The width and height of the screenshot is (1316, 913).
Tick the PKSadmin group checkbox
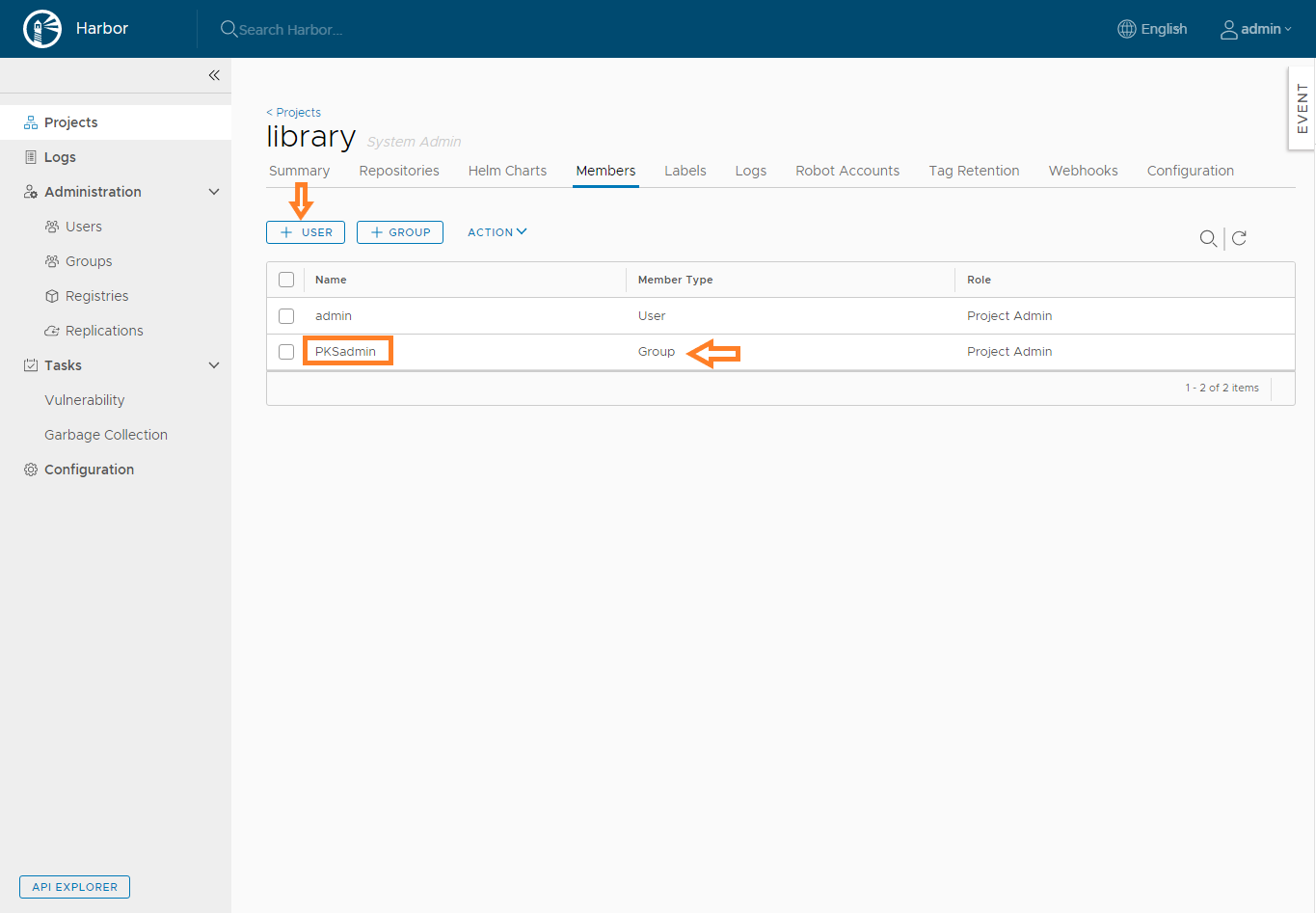[x=286, y=352]
